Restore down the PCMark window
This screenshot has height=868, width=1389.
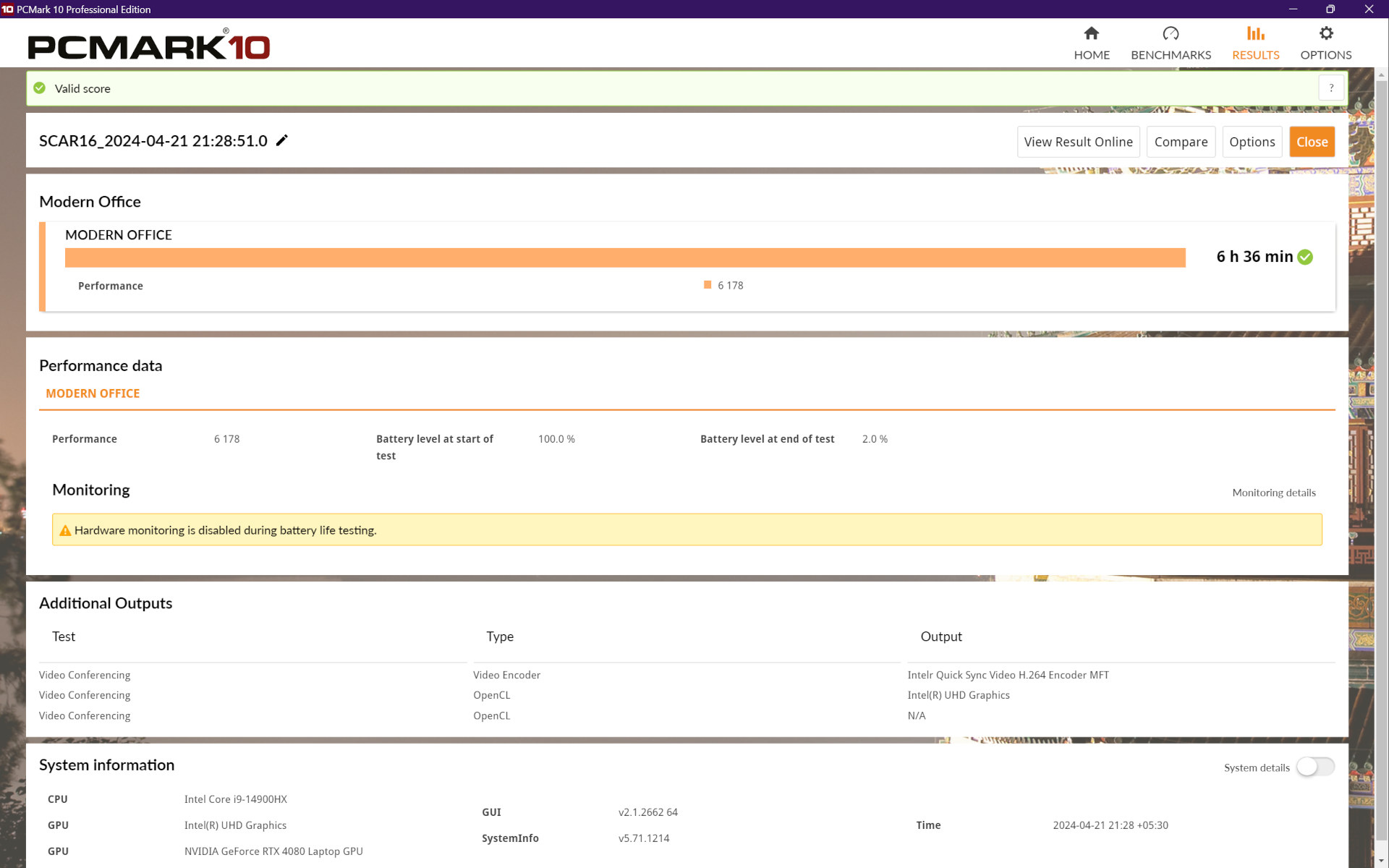coord(1330,9)
